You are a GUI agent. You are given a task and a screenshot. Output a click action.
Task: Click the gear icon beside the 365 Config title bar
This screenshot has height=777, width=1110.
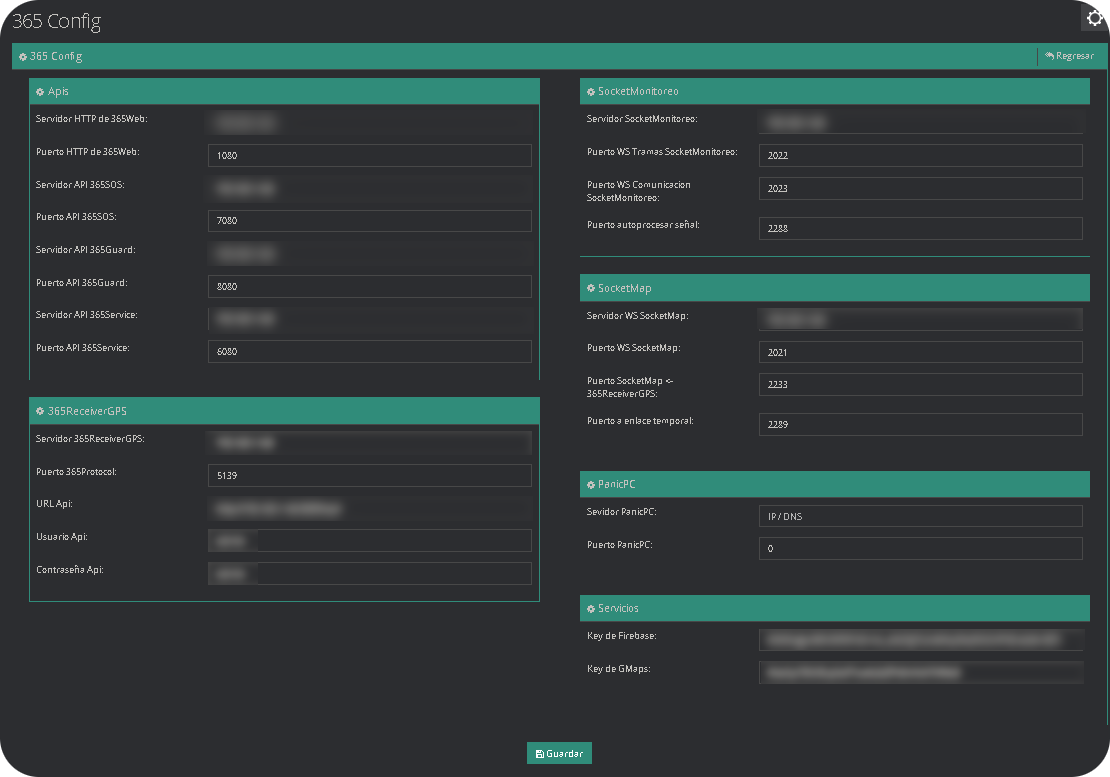[x=22, y=56]
